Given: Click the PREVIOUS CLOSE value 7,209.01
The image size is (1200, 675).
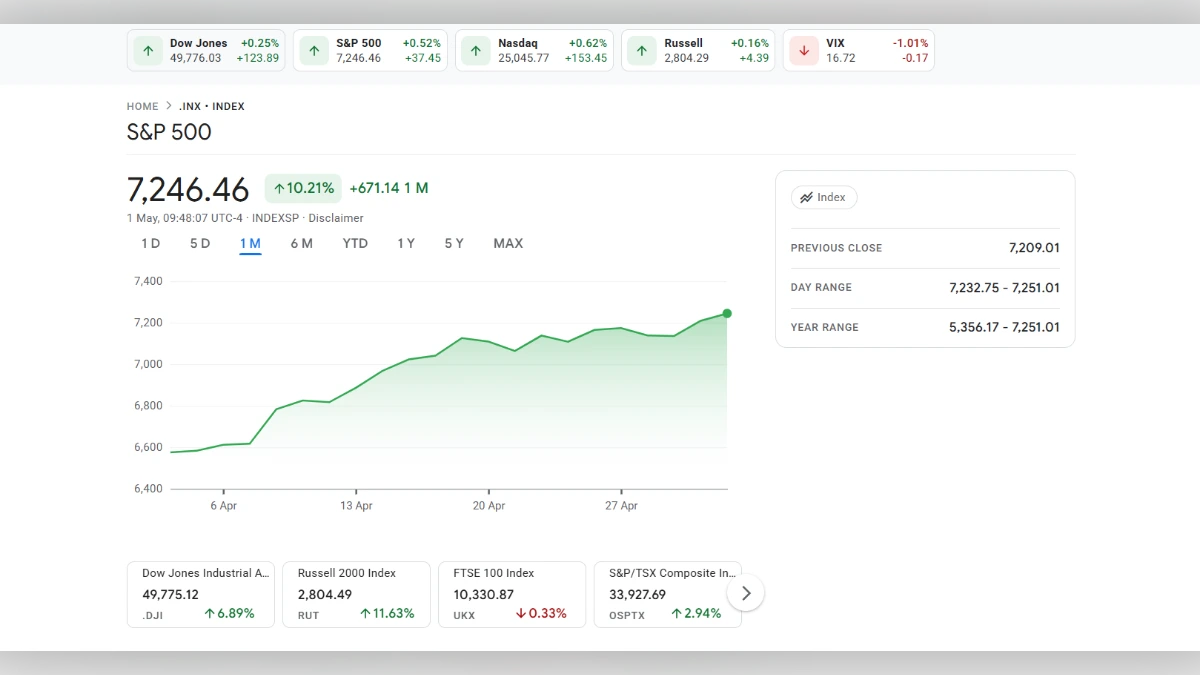Looking at the screenshot, I should [1034, 248].
